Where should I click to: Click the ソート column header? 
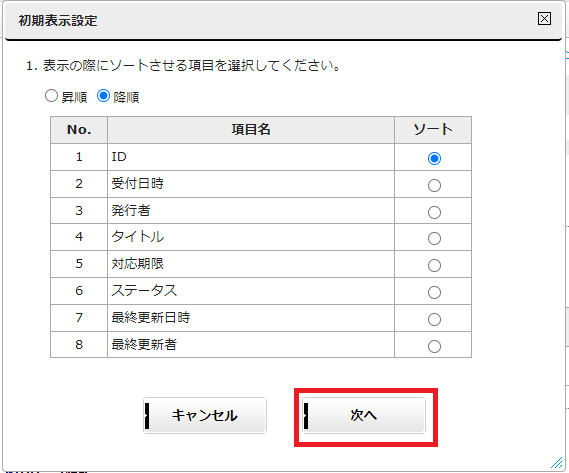(x=433, y=130)
